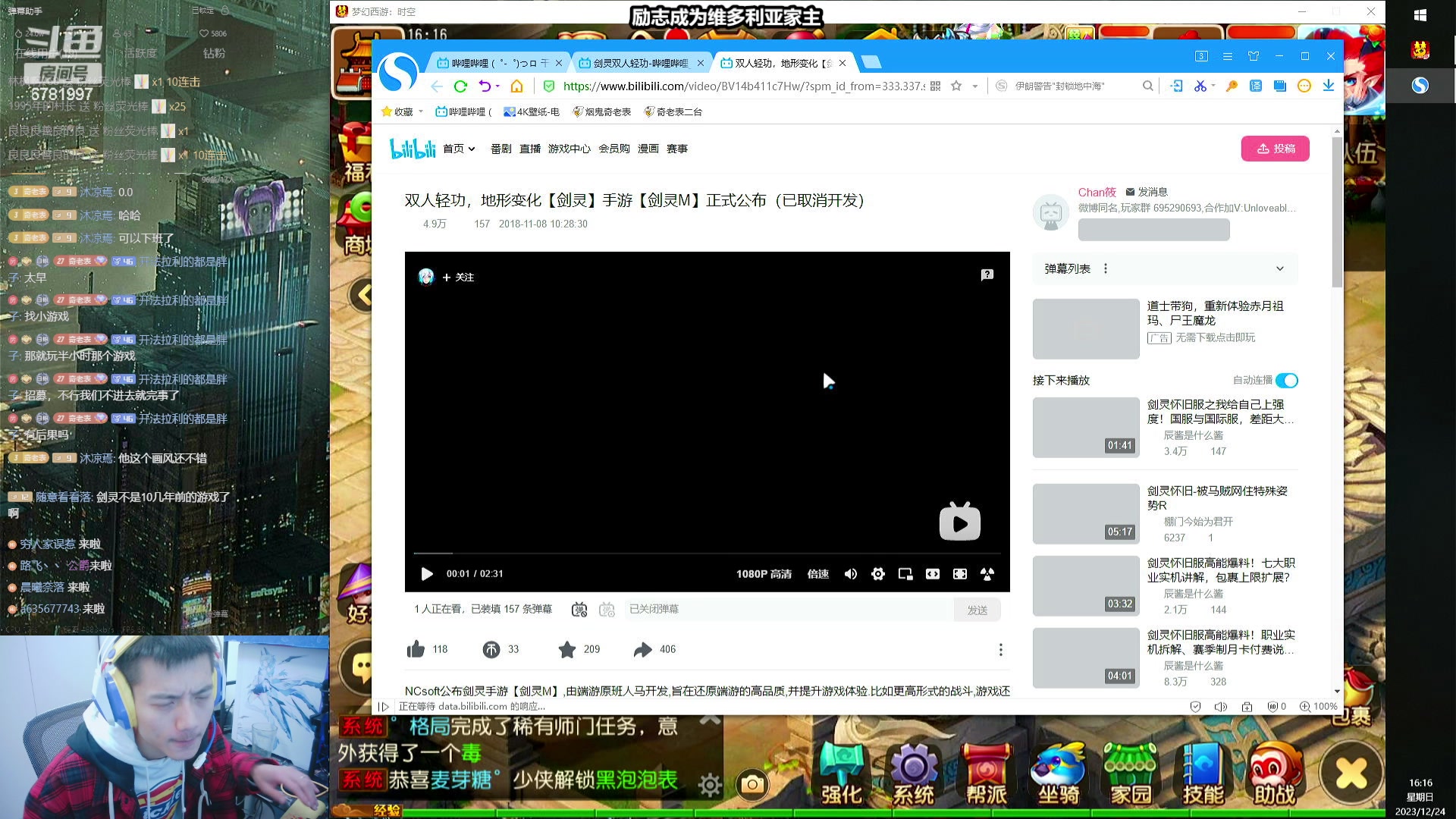Open 首页 dropdown in Bilibili header

point(460,149)
